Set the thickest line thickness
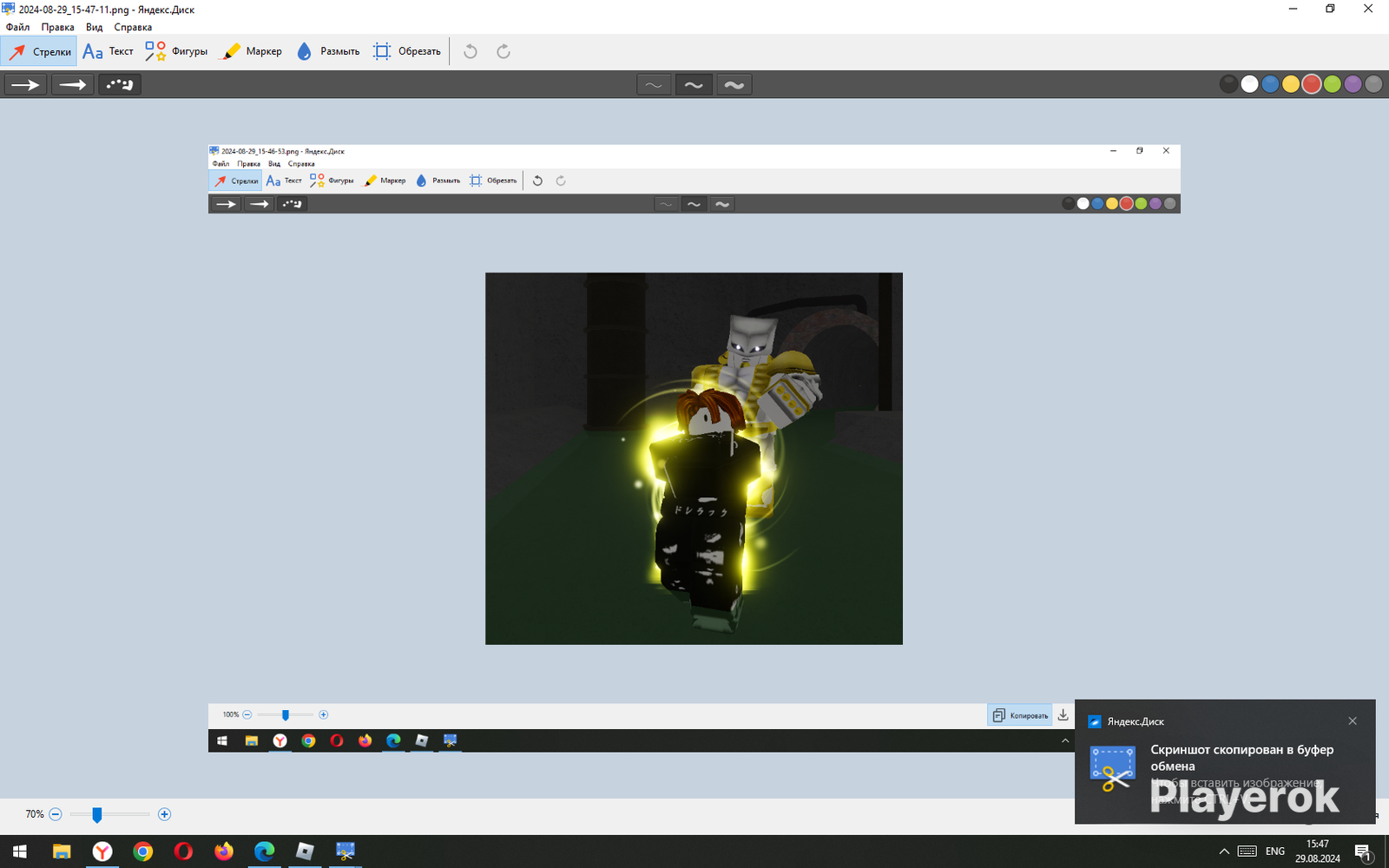The height and width of the screenshot is (868, 1389). pos(734,84)
